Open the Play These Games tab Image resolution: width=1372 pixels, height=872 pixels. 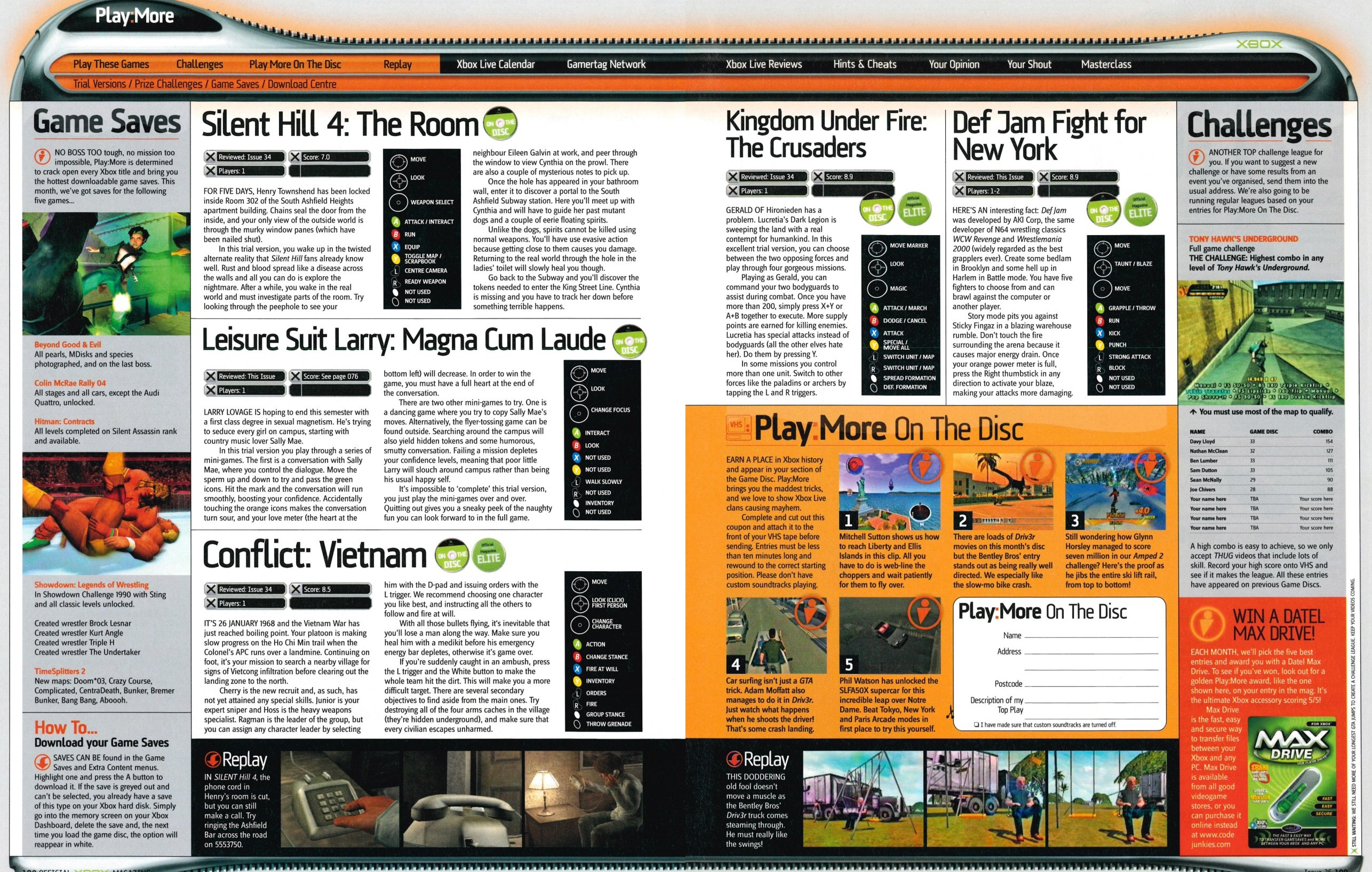pyautogui.click(x=110, y=65)
